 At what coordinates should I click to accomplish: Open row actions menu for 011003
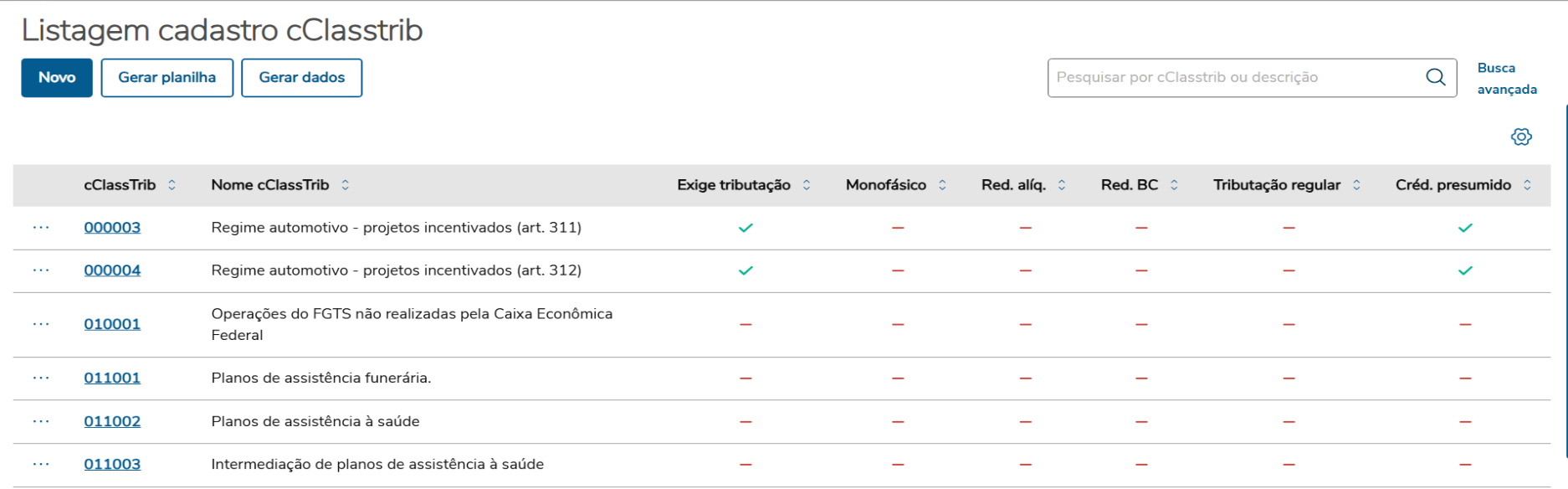(41, 464)
